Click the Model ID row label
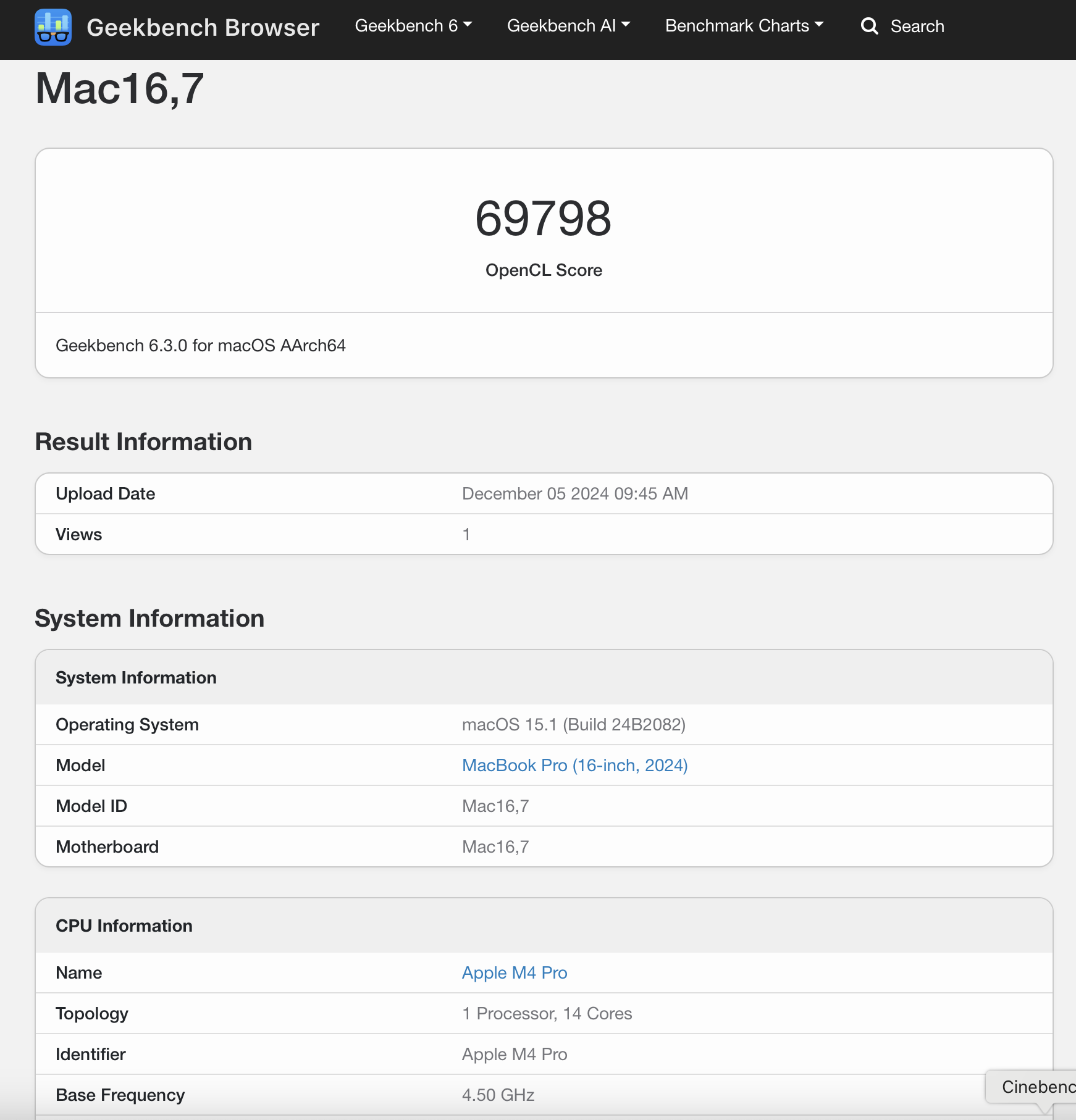1076x1120 pixels. (91, 806)
